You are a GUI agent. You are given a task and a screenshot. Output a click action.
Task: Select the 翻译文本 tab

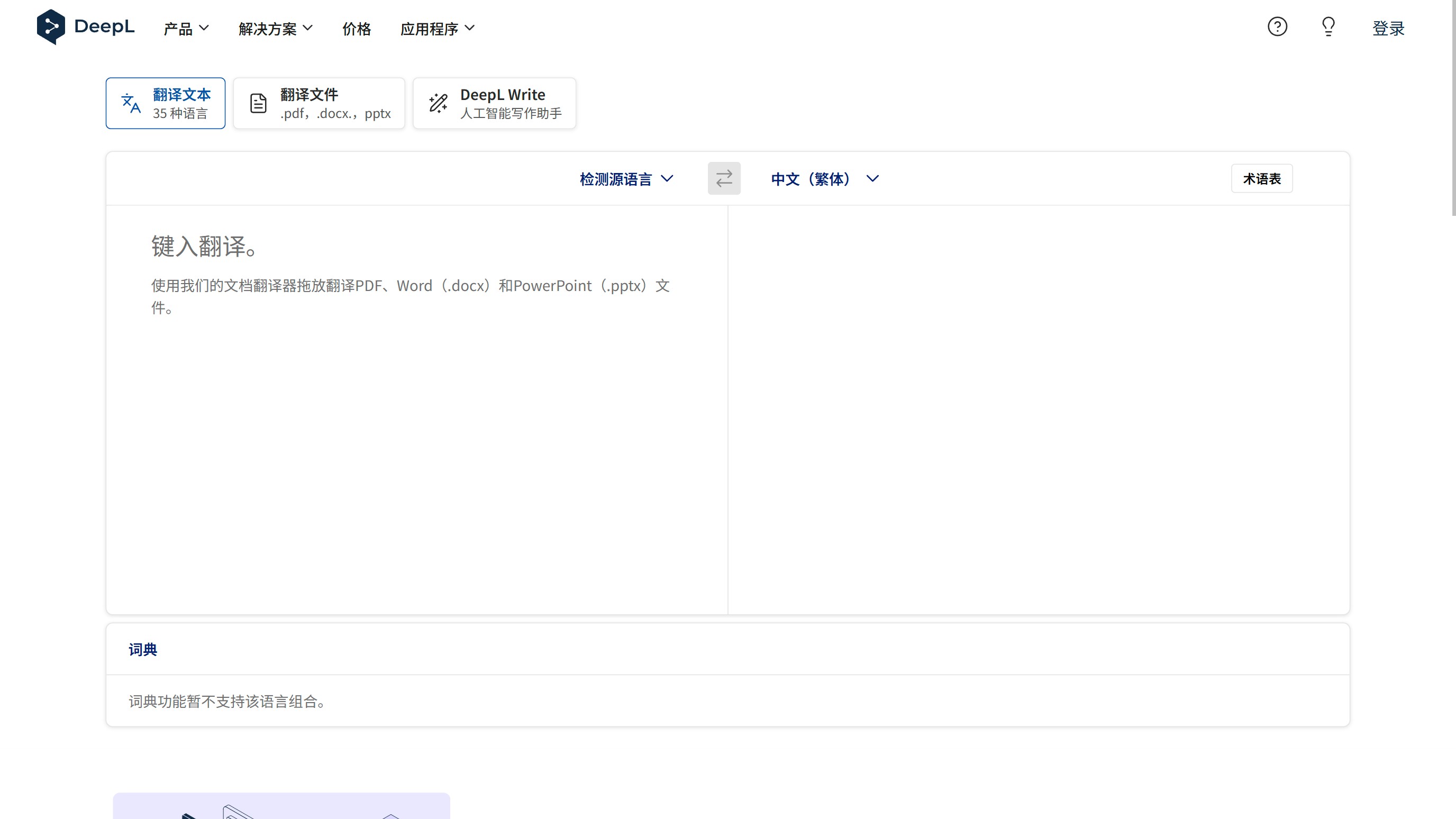165,103
